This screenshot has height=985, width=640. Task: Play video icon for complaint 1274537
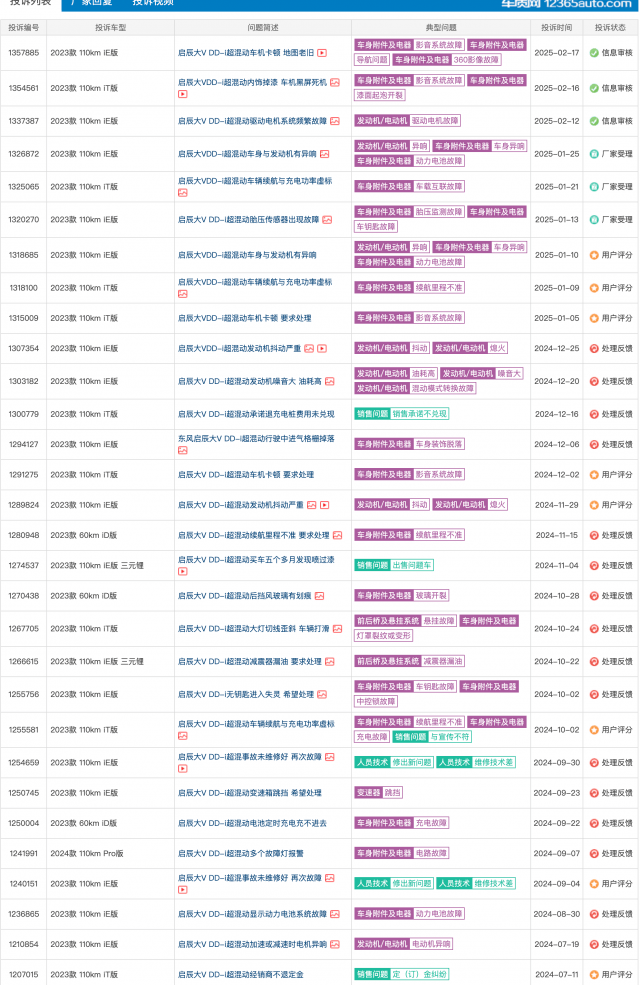click(x=183, y=572)
